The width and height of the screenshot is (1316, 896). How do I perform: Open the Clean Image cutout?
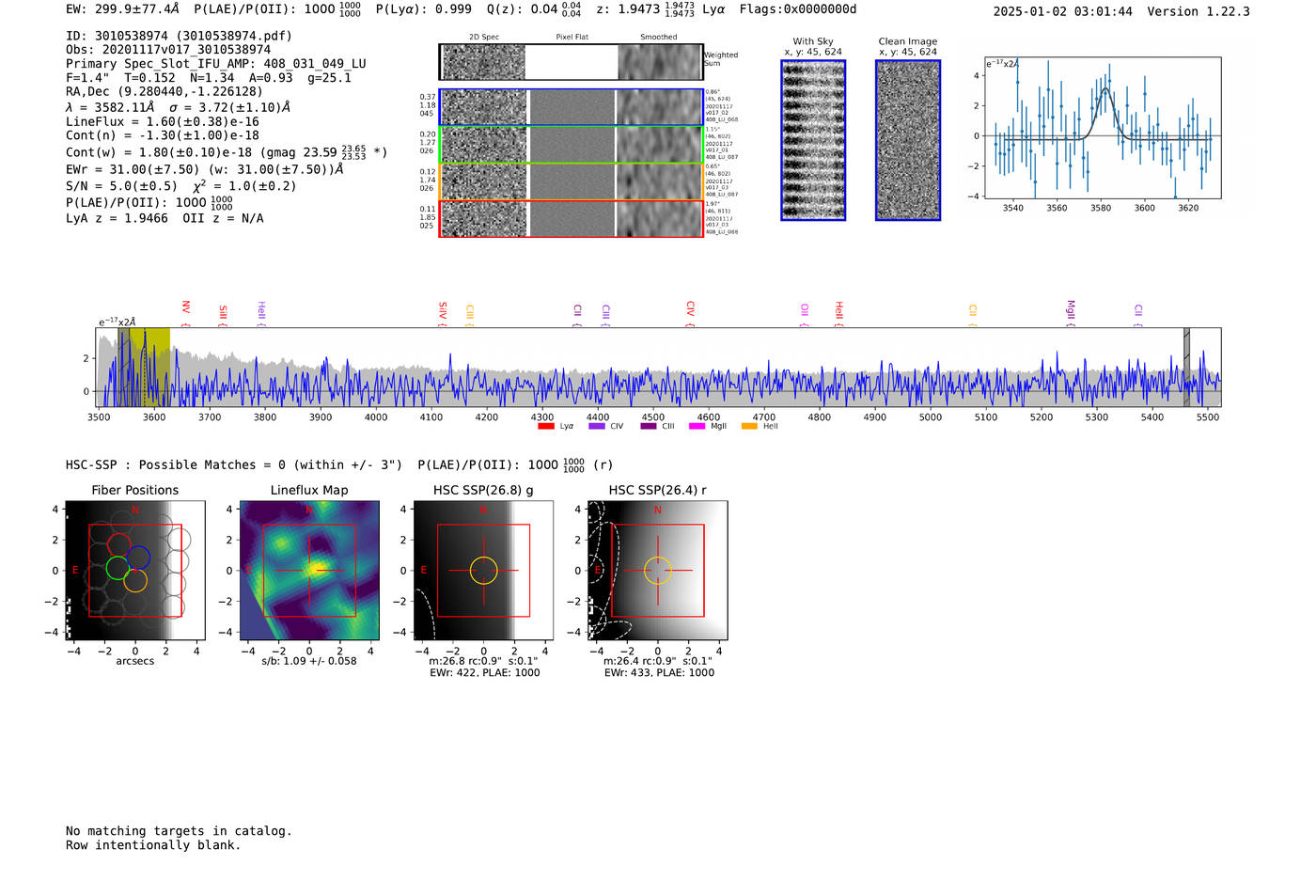(908, 140)
